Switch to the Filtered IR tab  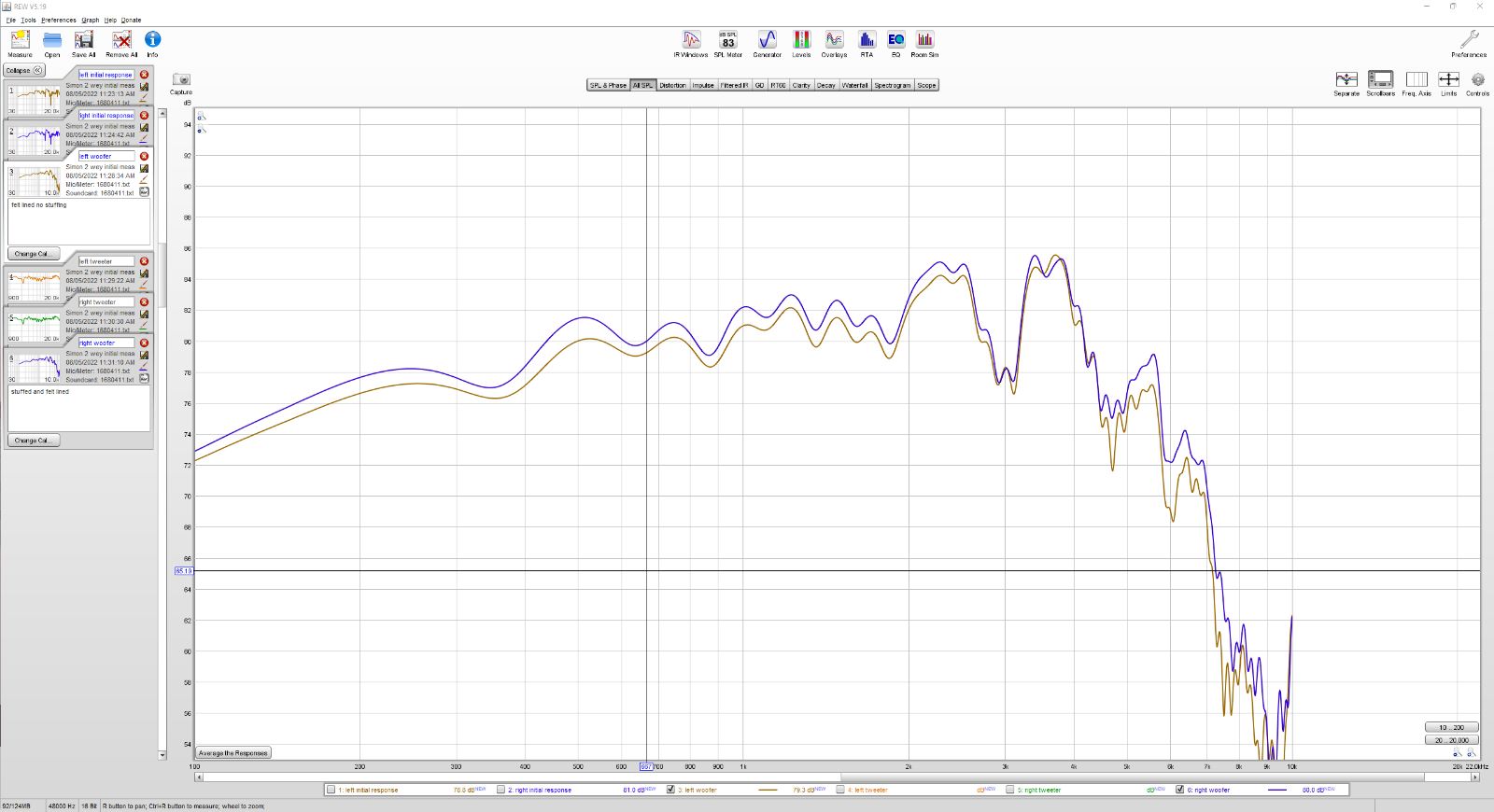click(x=734, y=85)
